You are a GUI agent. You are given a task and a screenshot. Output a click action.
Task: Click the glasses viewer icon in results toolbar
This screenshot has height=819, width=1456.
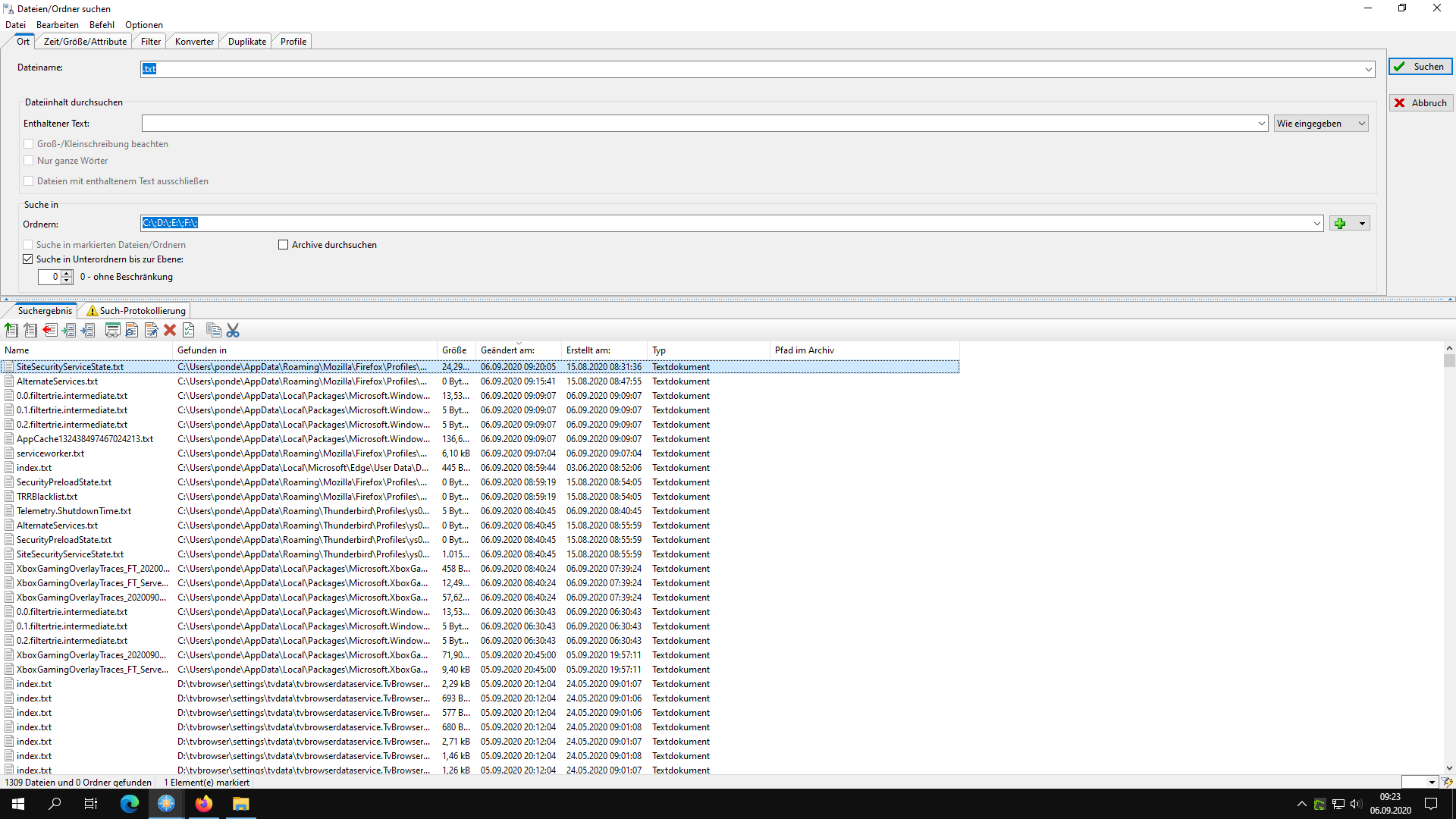[112, 330]
